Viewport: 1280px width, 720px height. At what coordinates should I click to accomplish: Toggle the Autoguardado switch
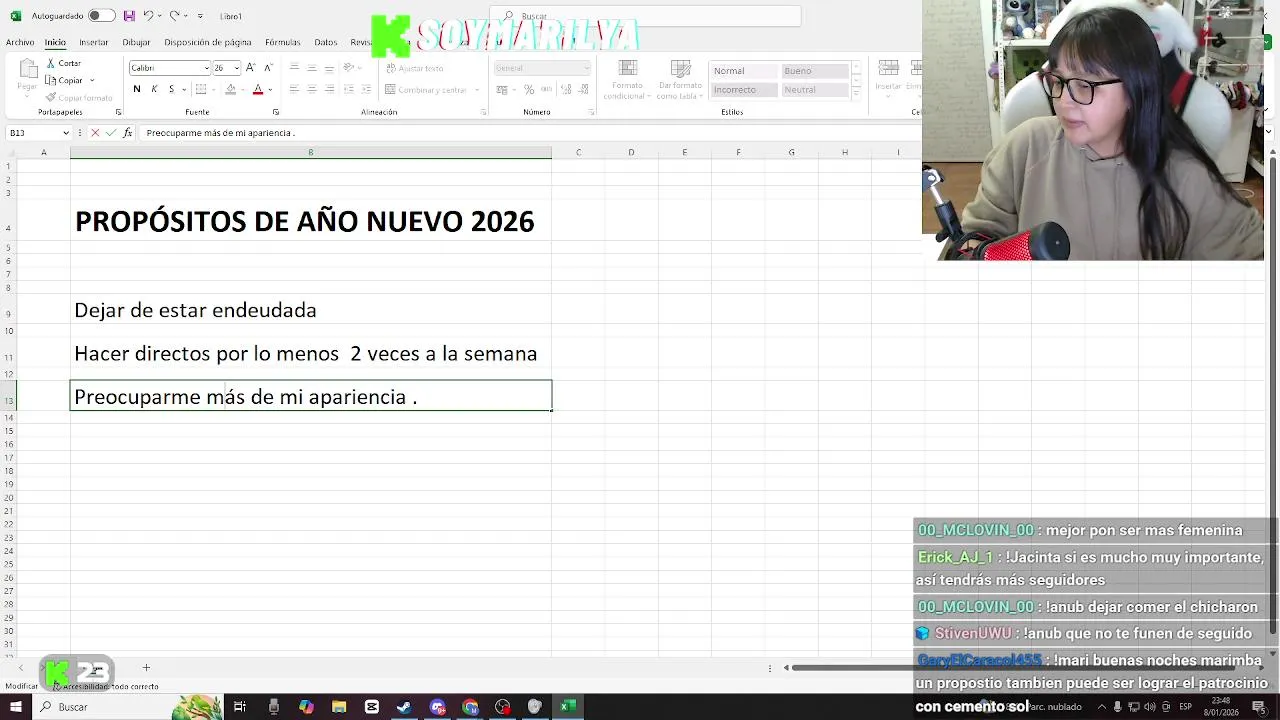[x=101, y=16]
